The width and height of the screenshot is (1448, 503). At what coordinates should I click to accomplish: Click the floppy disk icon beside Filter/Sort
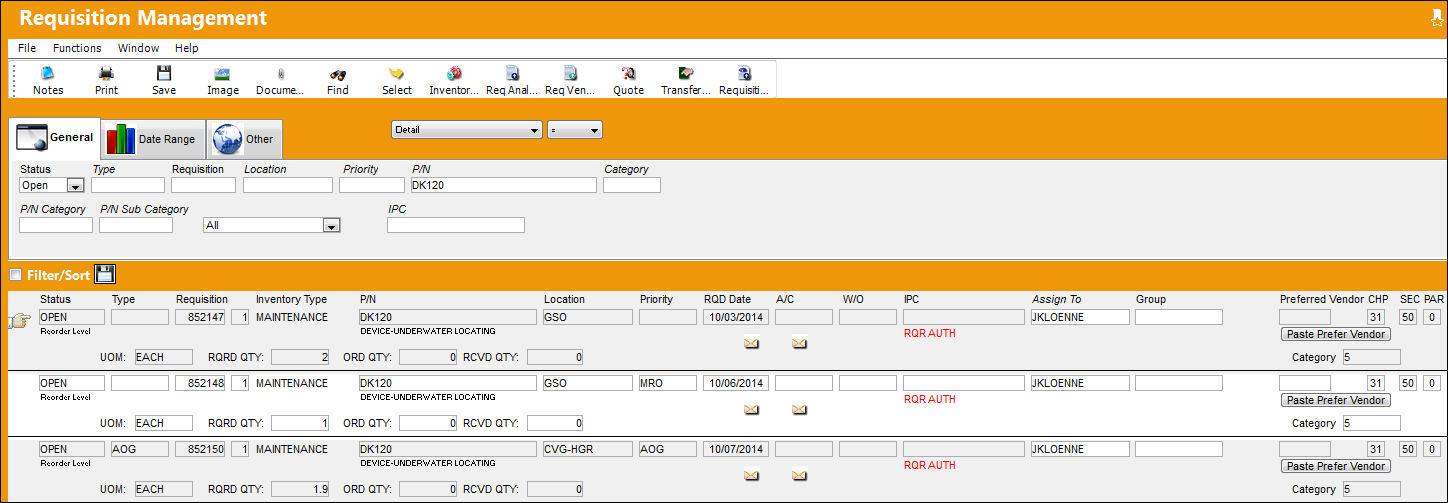click(106, 274)
